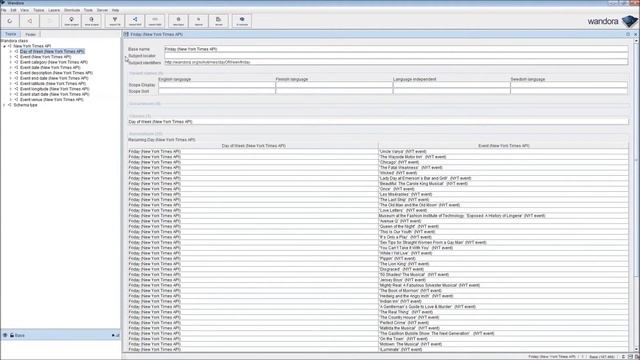Click topic icon beside Event venue node
Viewport: 640px width, 360px height.
point(16,100)
